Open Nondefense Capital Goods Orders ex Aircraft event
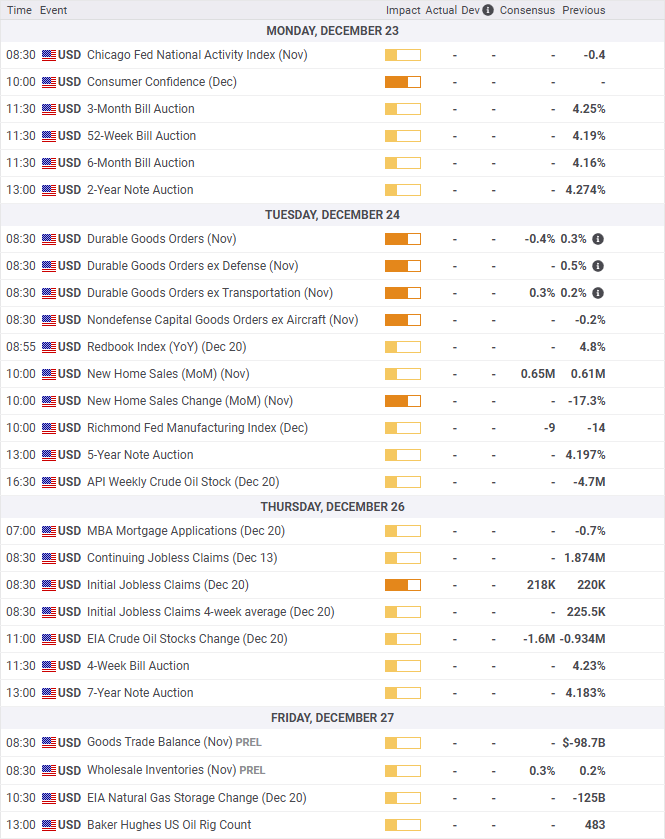The width and height of the screenshot is (665, 839). coord(223,320)
